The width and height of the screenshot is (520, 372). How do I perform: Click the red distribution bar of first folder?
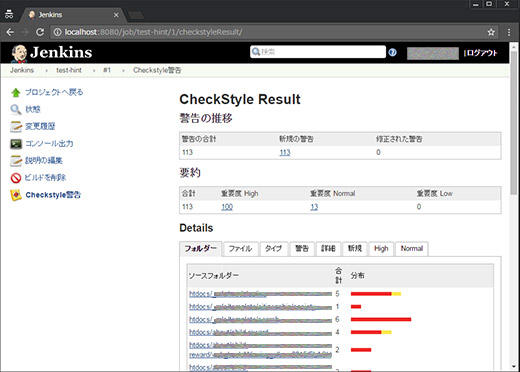coord(371,294)
